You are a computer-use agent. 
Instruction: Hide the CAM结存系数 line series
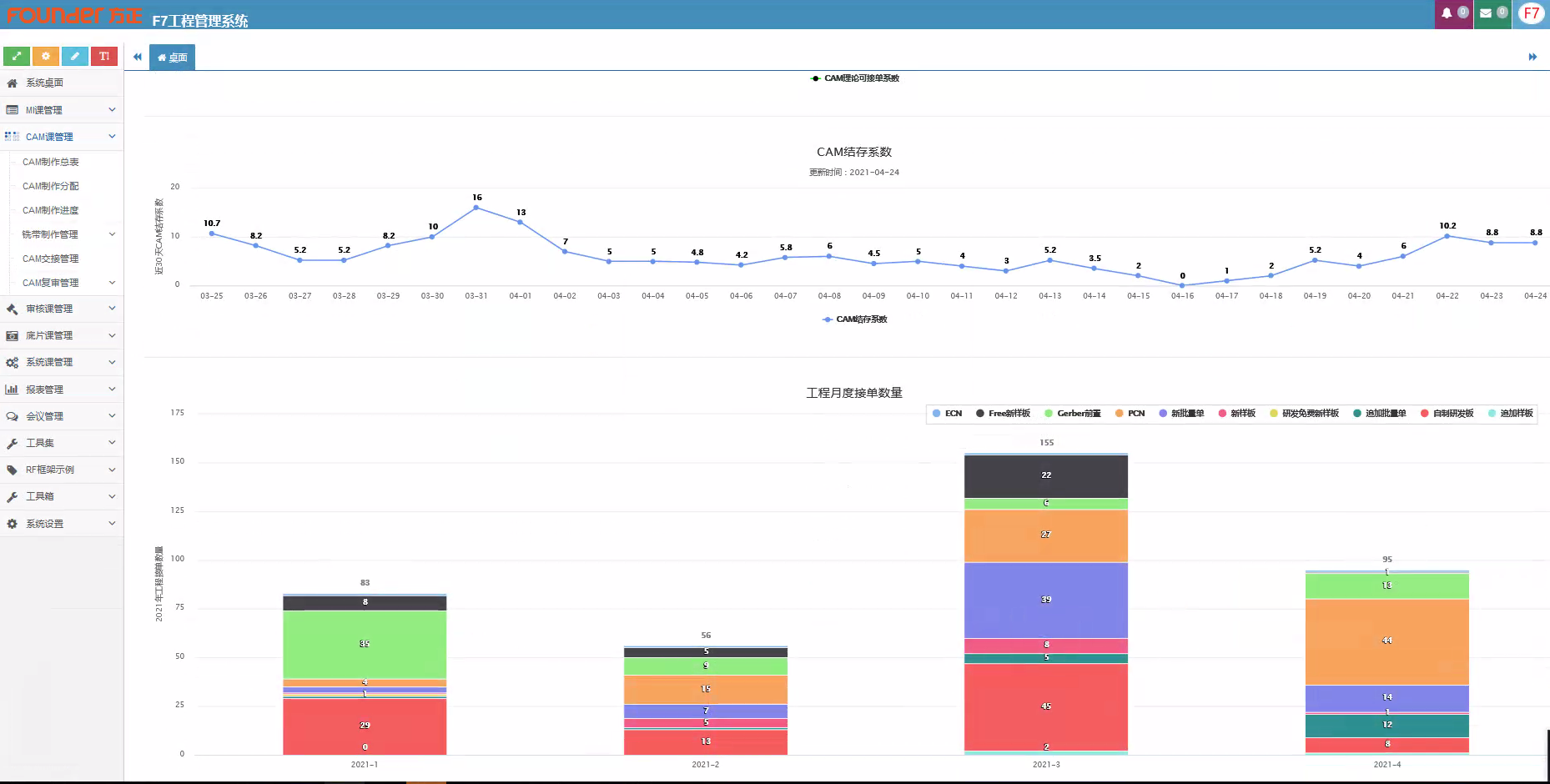(x=855, y=319)
